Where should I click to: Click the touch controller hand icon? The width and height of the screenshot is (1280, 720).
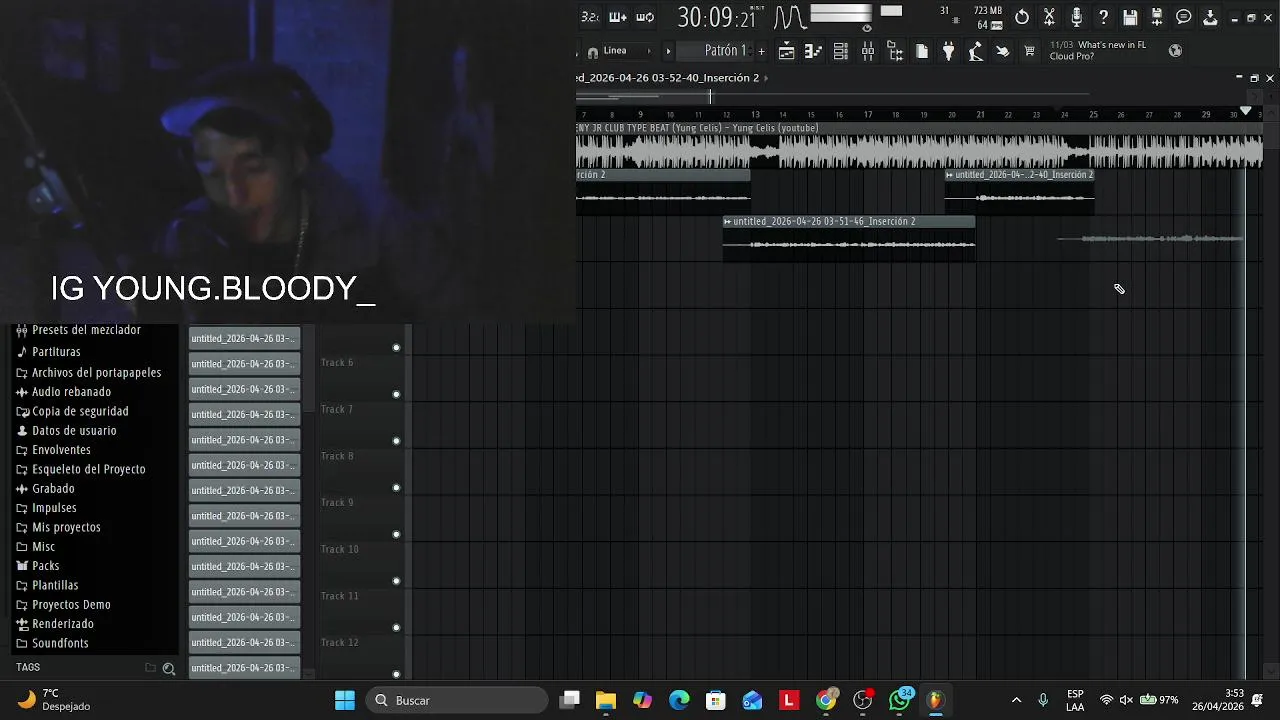(x=1002, y=51)
